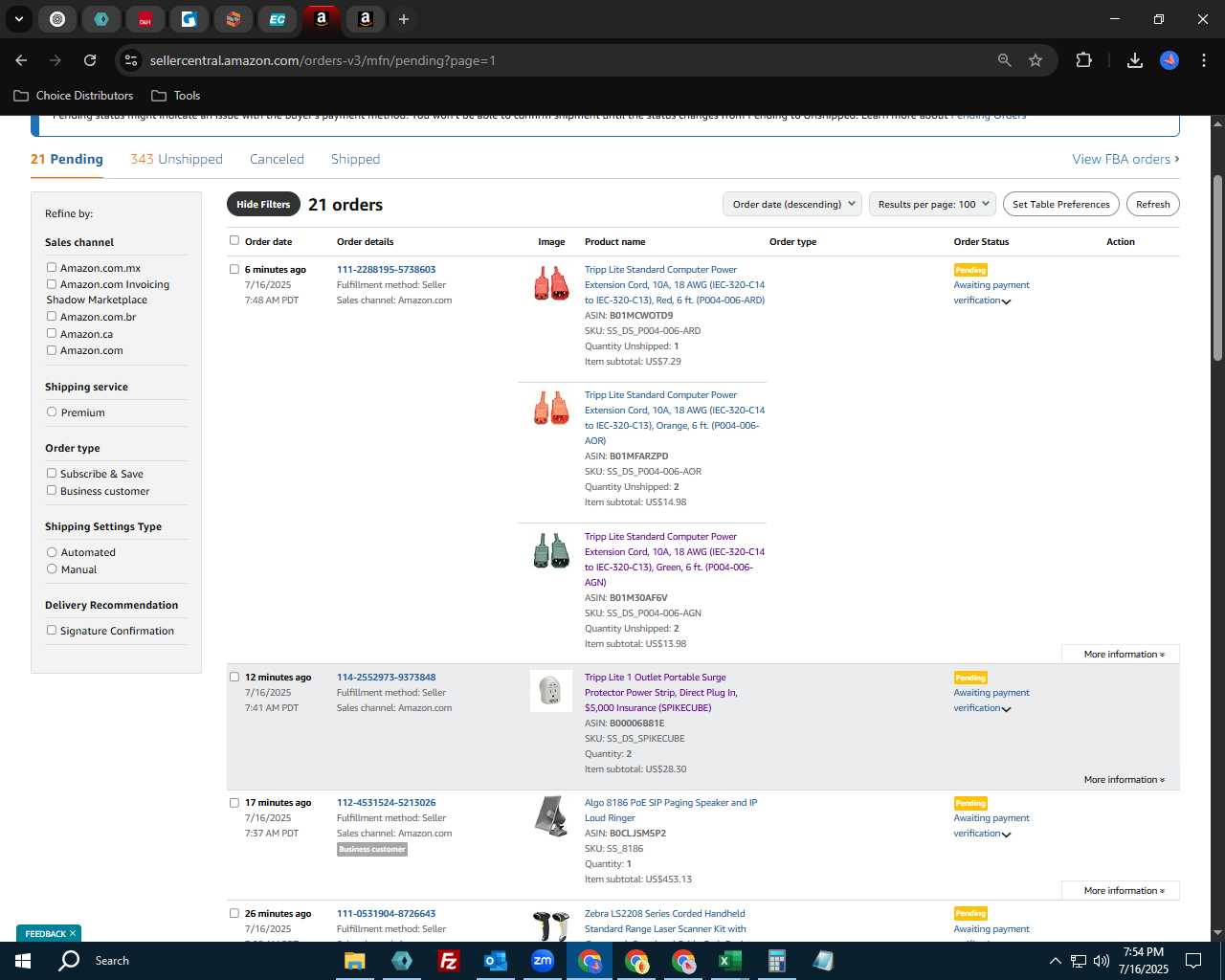Select the order 112-4531524-5213026 checkbox

click(234, 802)
